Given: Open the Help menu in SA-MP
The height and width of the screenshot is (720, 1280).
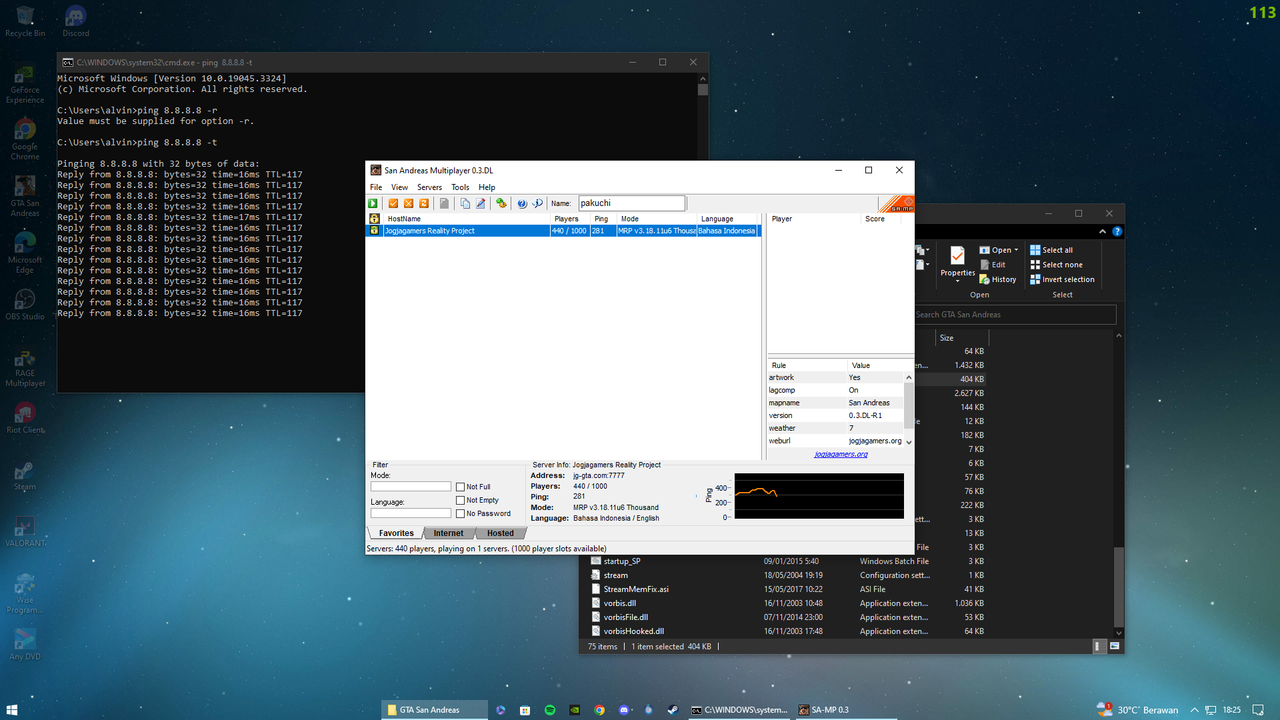Looking at the screenshot, I should point(486,187).
